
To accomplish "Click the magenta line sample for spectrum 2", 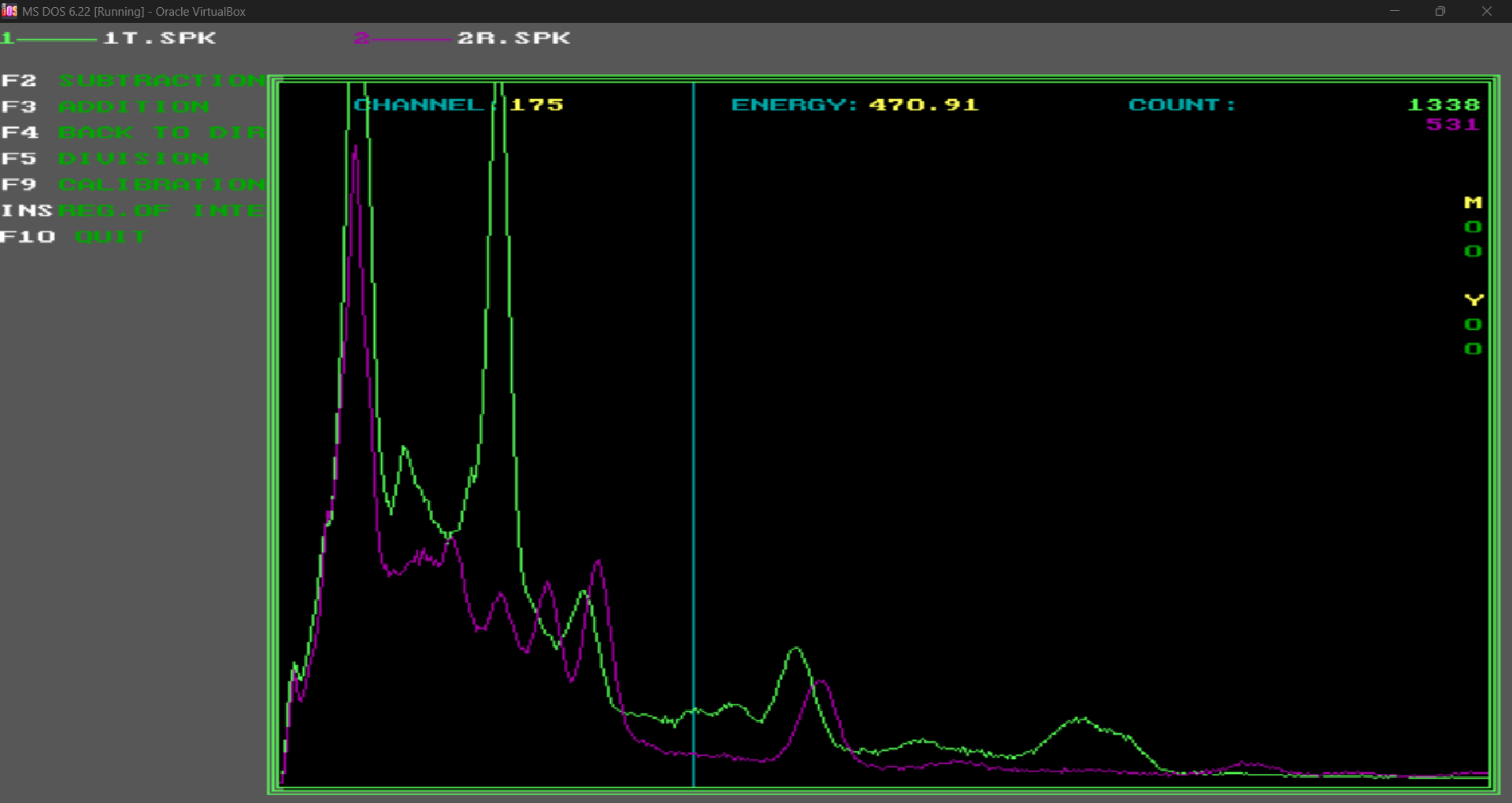I will pos(409,39).
